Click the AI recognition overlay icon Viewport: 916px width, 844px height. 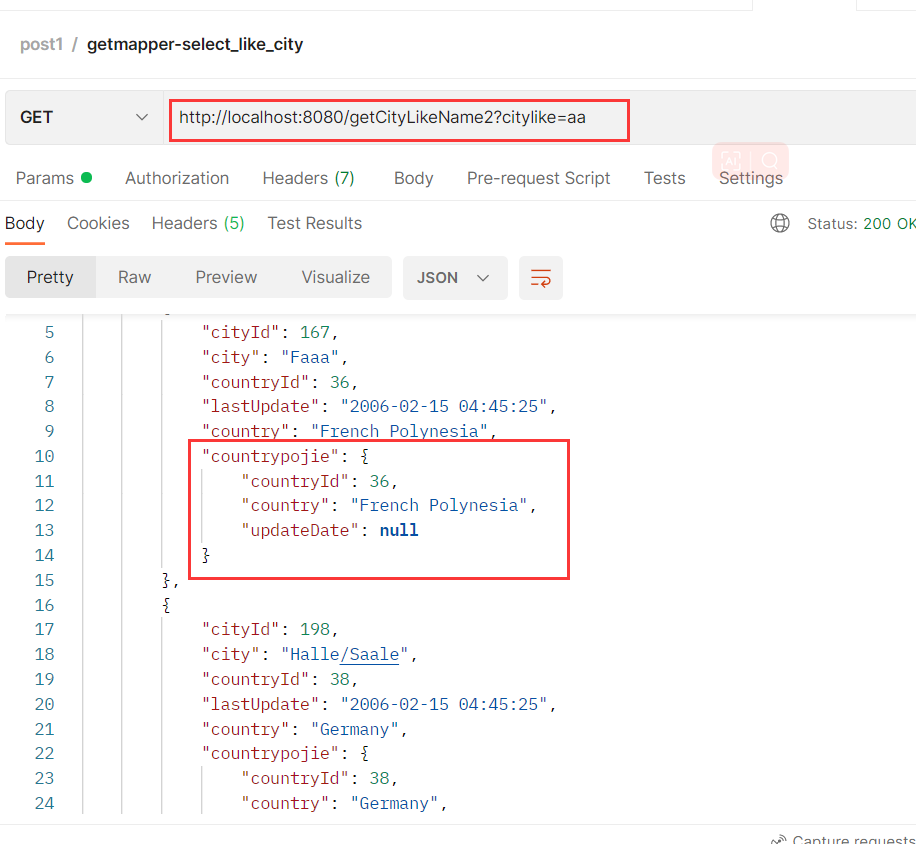tap(731, 160)
